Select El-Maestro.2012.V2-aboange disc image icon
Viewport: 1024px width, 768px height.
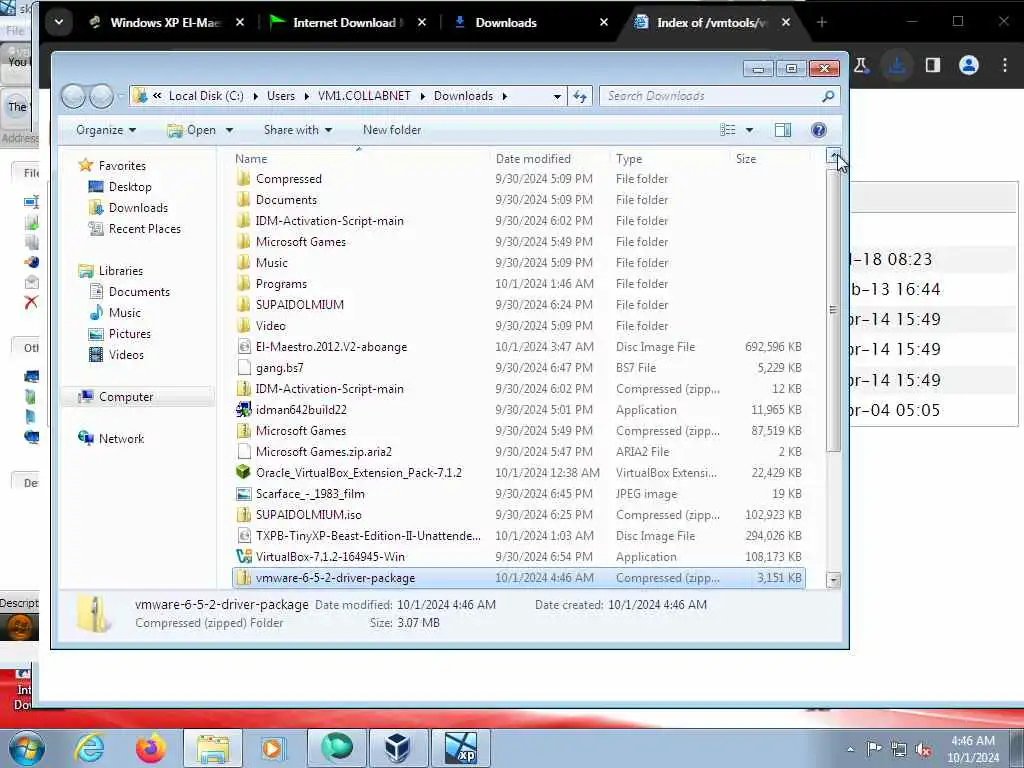click(244, 347)
